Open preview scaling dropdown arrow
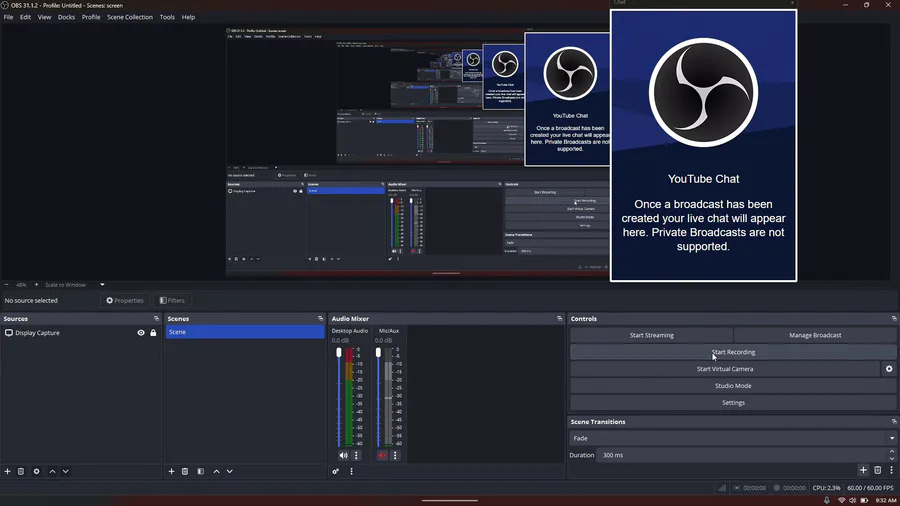 point(102,285)
